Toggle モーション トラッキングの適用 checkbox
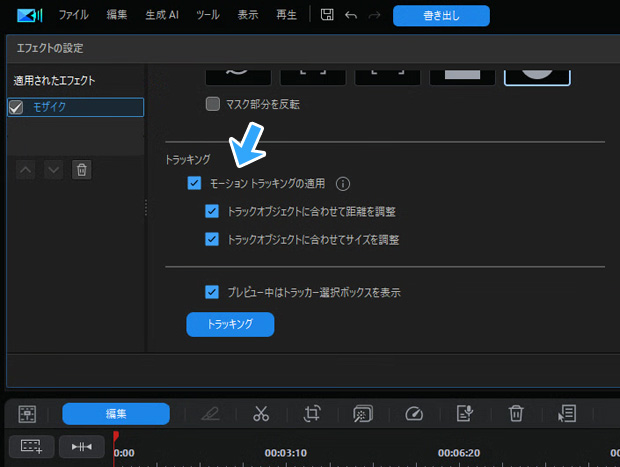 194,183
